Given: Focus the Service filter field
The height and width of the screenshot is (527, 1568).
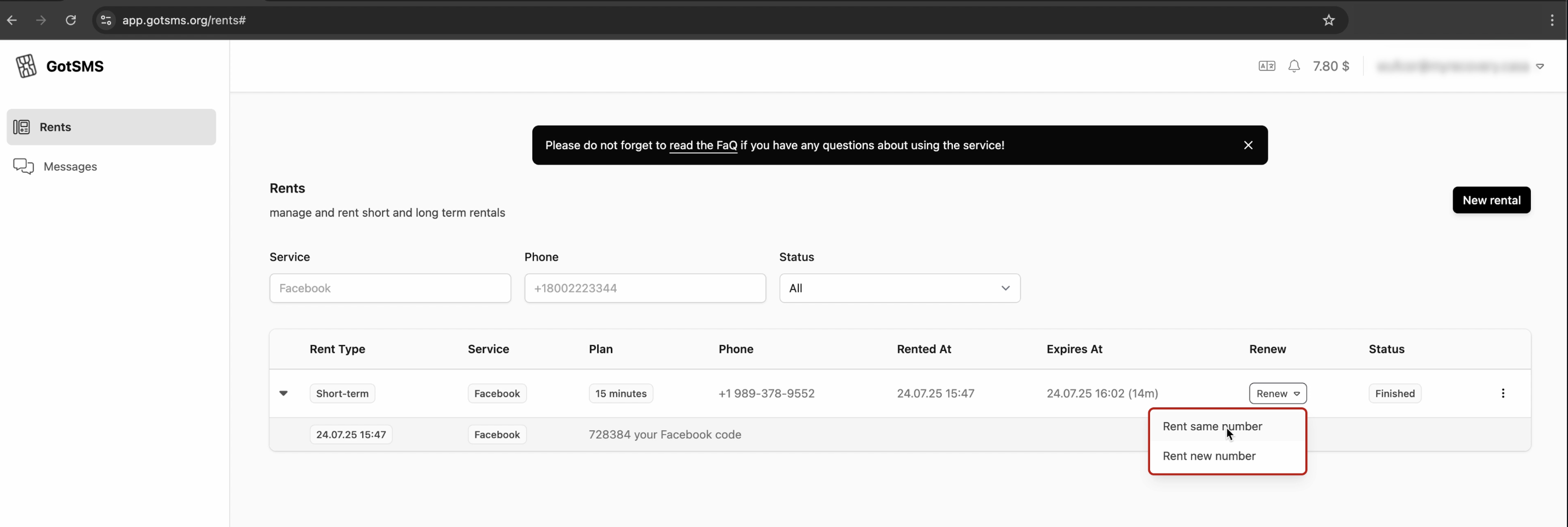Looking at the screenshot, I should pyautogui.click(x=390, y=288).
